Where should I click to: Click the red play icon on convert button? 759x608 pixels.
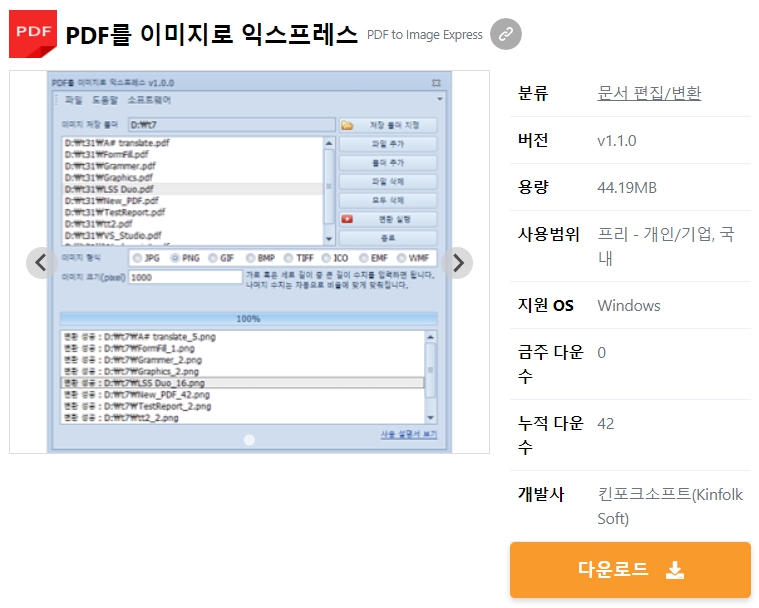tap(347, 219)
